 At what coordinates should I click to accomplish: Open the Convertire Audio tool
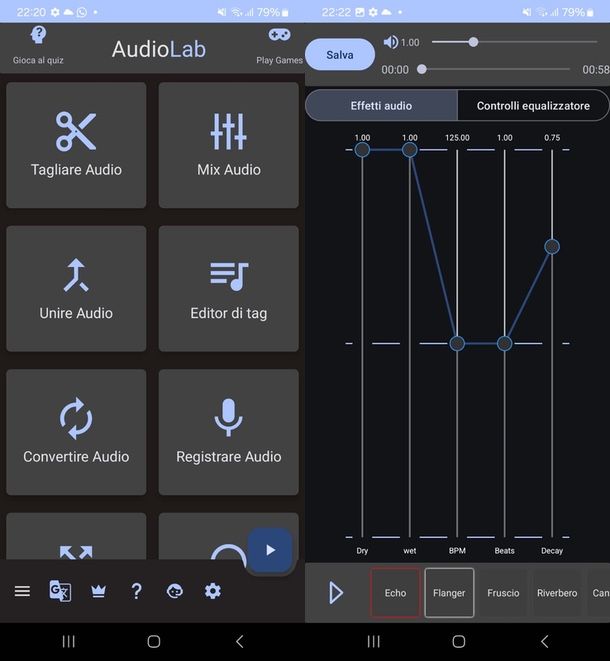tap(76, 432)
